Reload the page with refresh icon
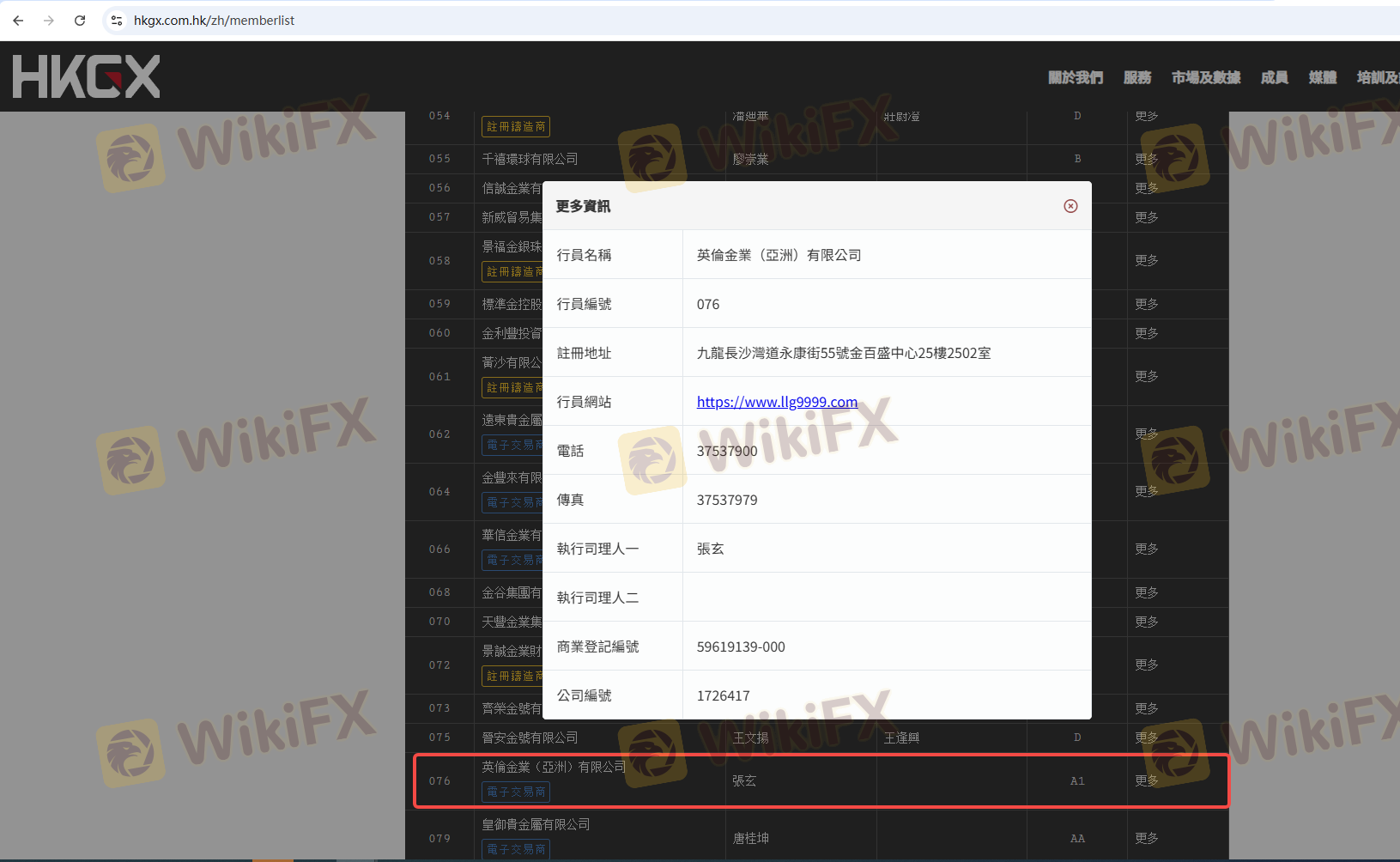 point(80,21)
